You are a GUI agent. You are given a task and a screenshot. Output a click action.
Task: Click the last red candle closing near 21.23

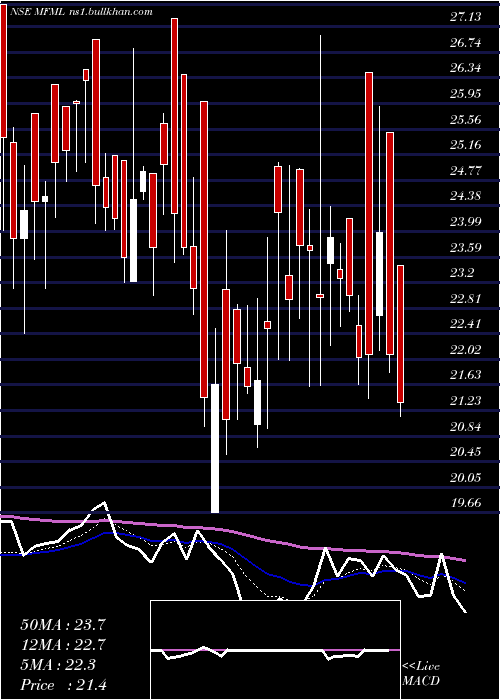pos(400,334)
